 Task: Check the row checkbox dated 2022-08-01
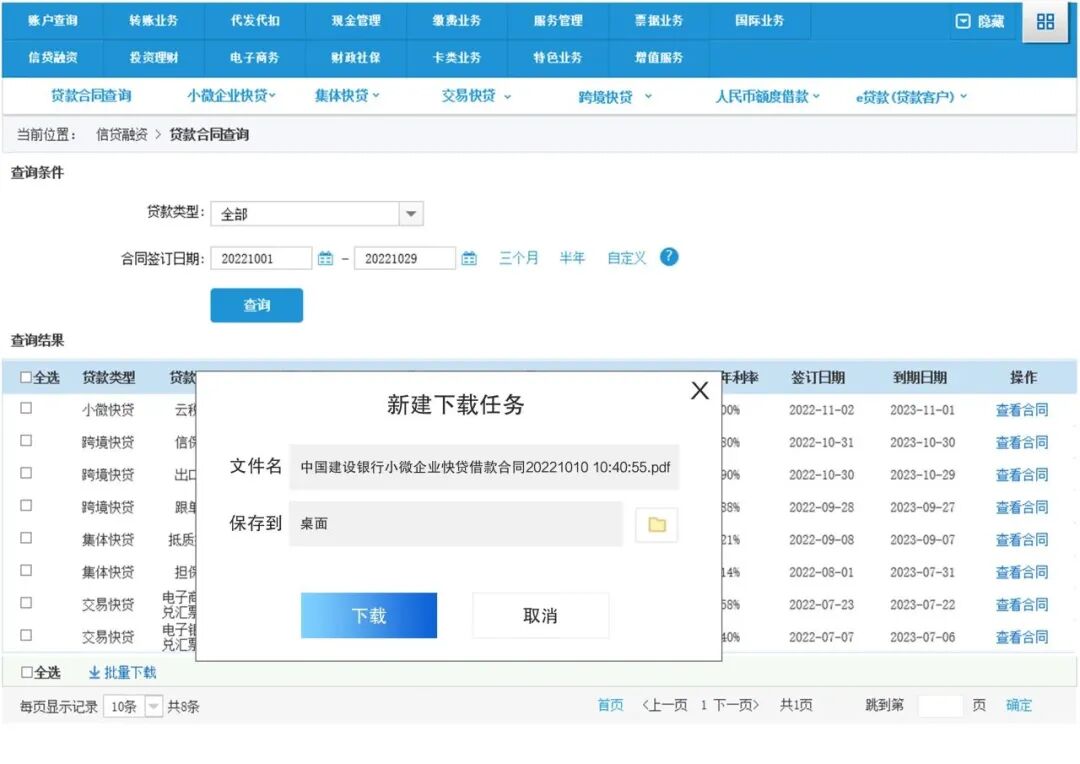(x=26, y=570)
